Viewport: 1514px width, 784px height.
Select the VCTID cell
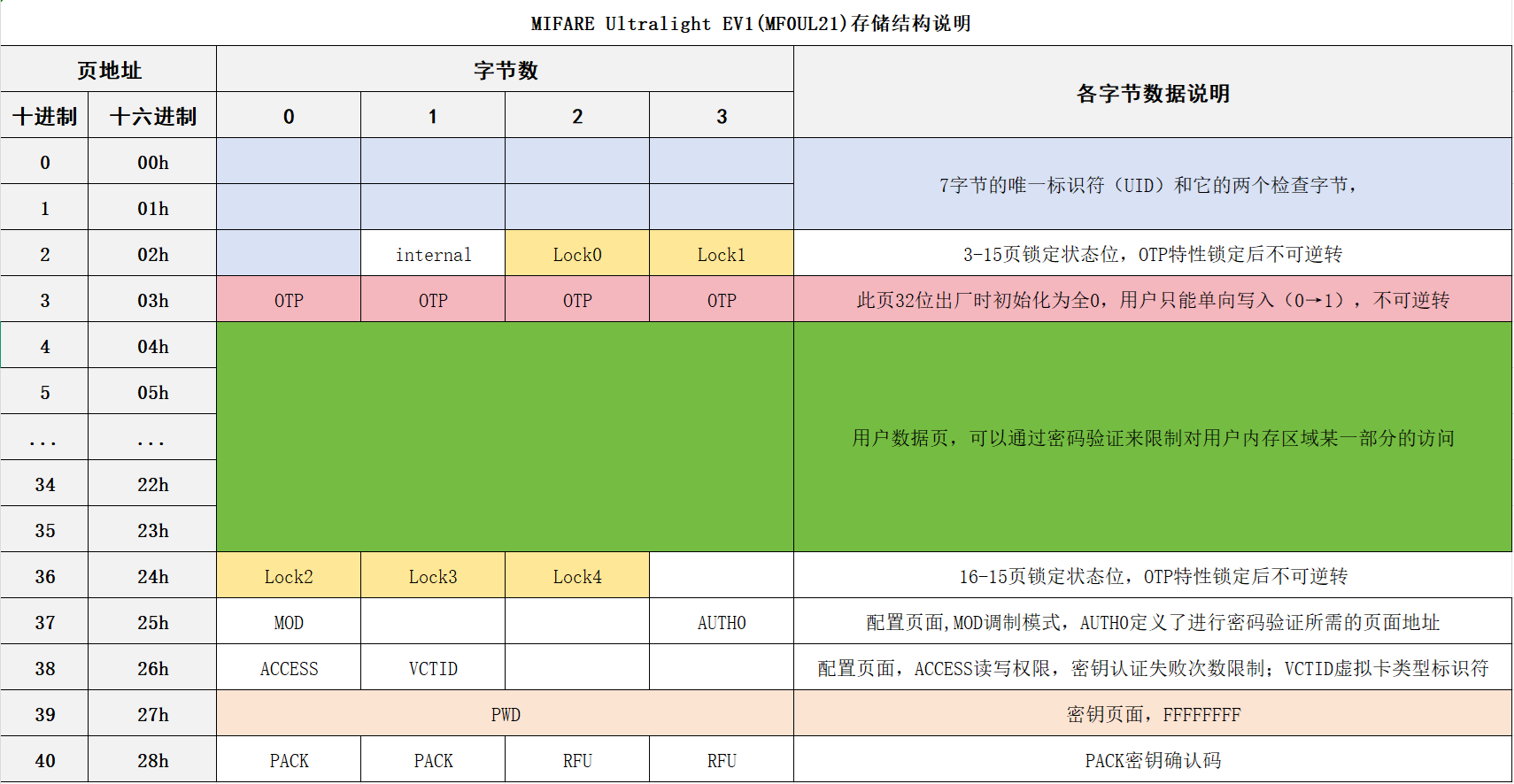(x=433, y=668)
